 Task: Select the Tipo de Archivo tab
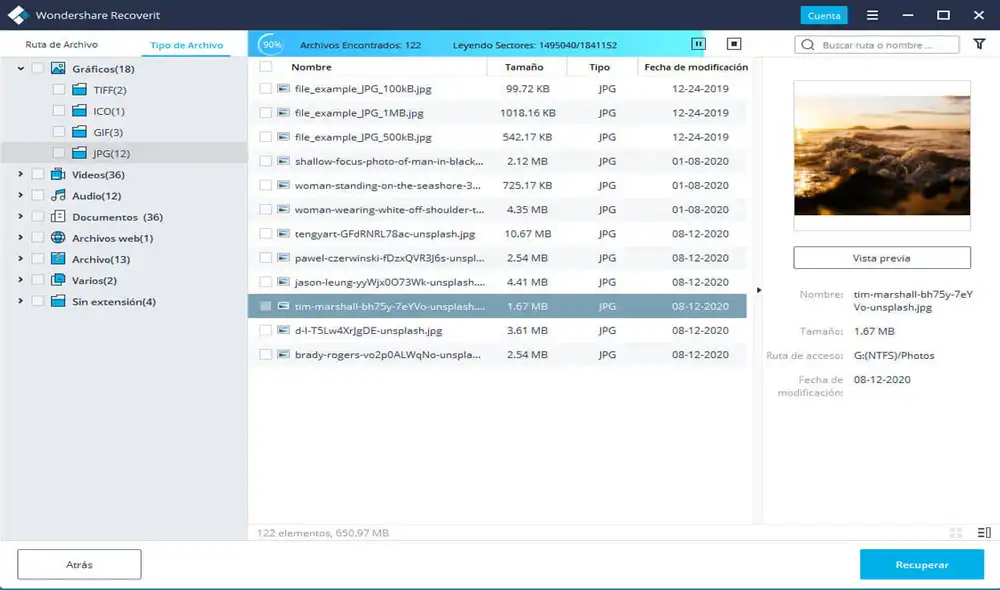coord(186,45)
